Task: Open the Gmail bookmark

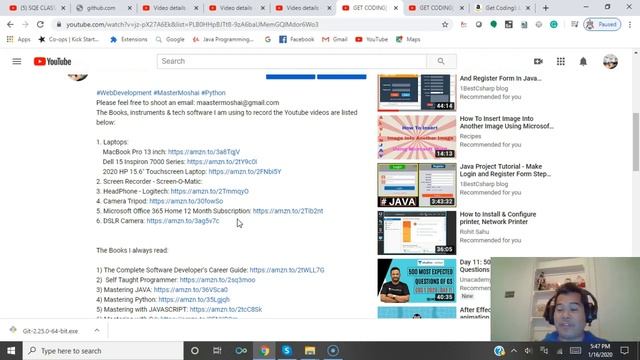Action: click(335, 39)
